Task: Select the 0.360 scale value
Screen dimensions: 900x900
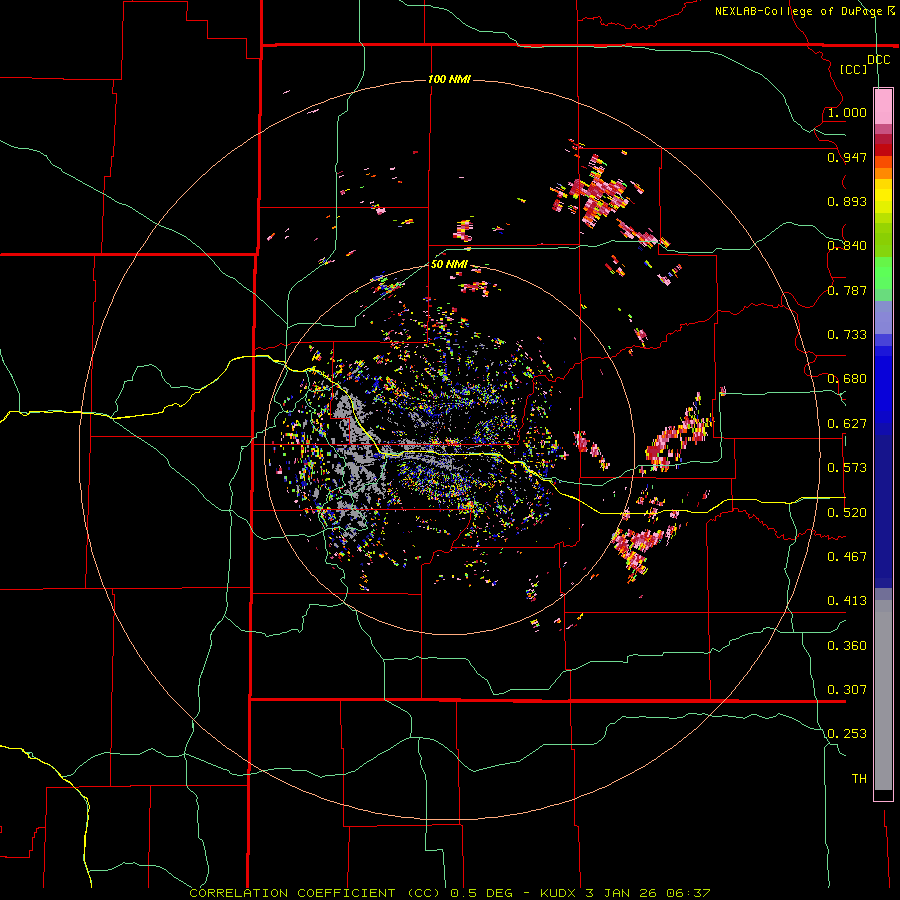Action: coord(847,645)
